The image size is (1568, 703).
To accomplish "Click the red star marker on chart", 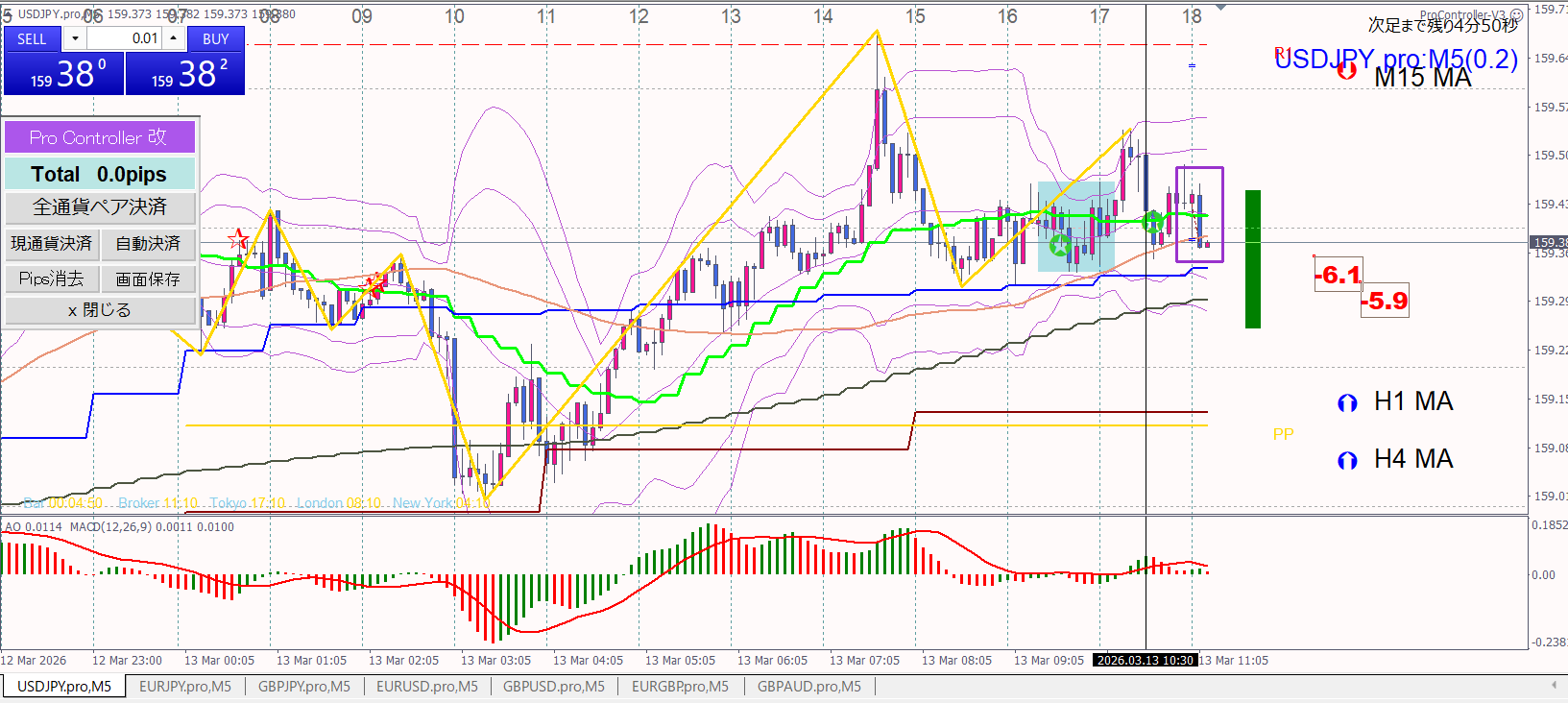I will coord(238,239).
